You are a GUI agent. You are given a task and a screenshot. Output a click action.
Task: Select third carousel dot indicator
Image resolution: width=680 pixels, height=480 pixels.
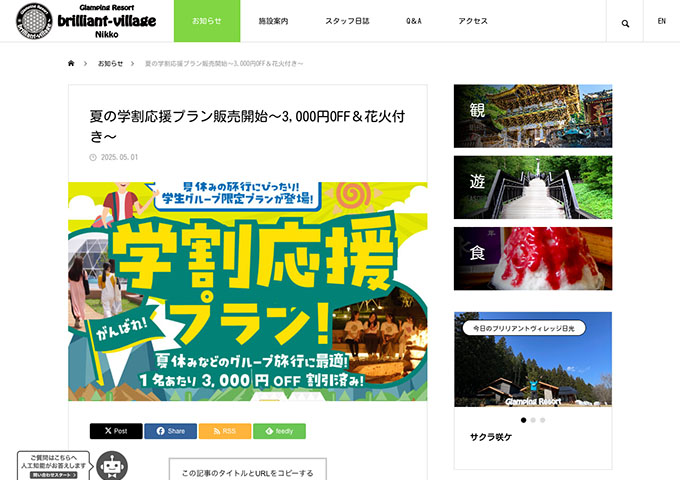[x=543, y=420]
